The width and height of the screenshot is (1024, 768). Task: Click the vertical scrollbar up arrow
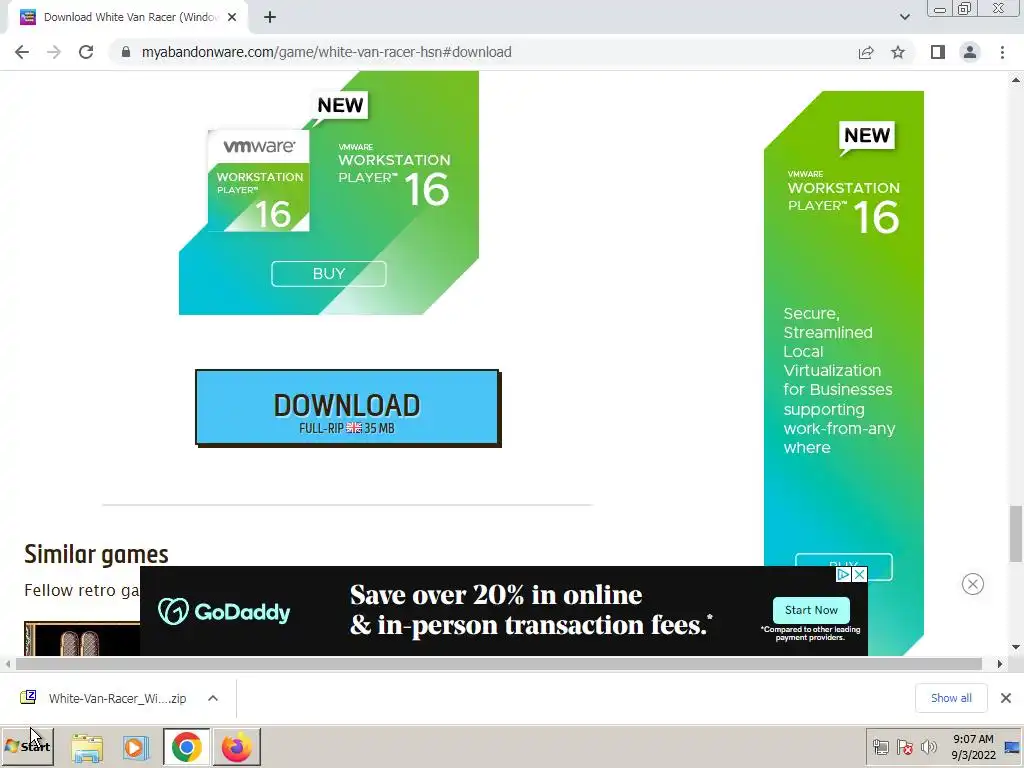click(1016, 80)
